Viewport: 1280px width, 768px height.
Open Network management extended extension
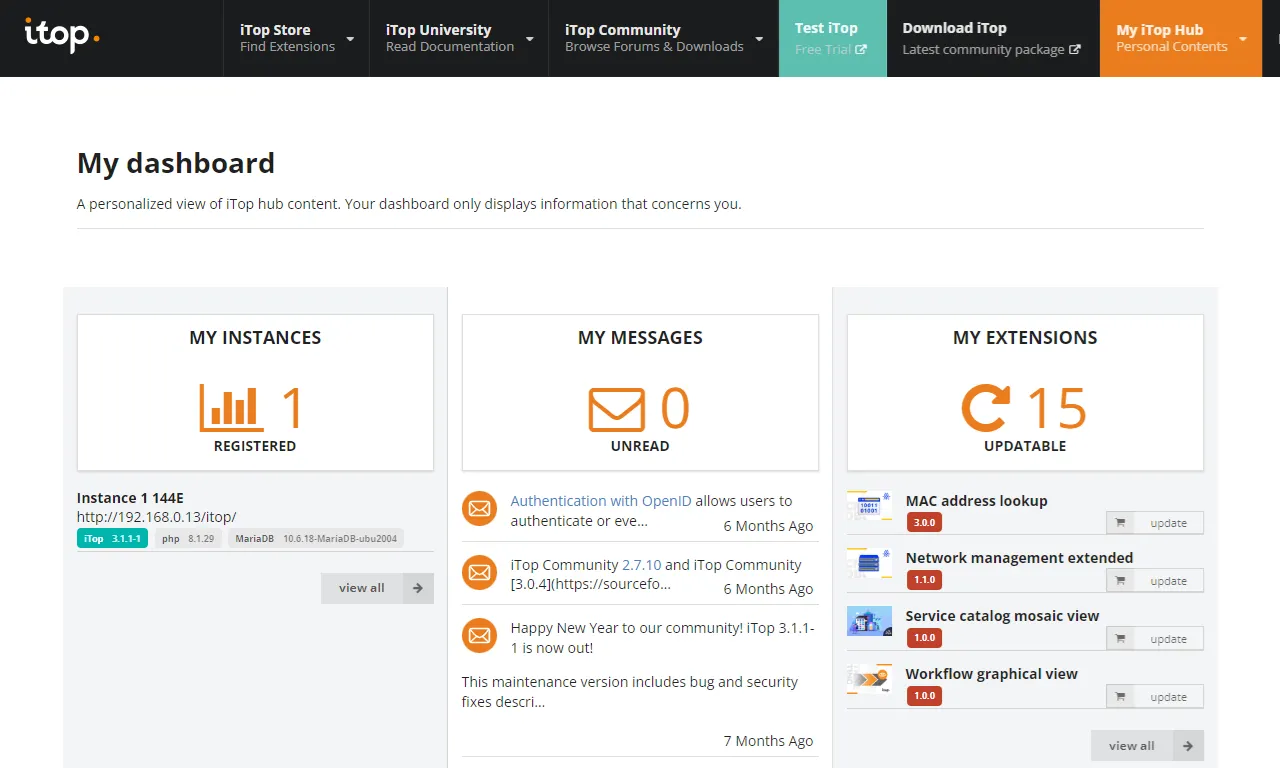[1019, 558]
